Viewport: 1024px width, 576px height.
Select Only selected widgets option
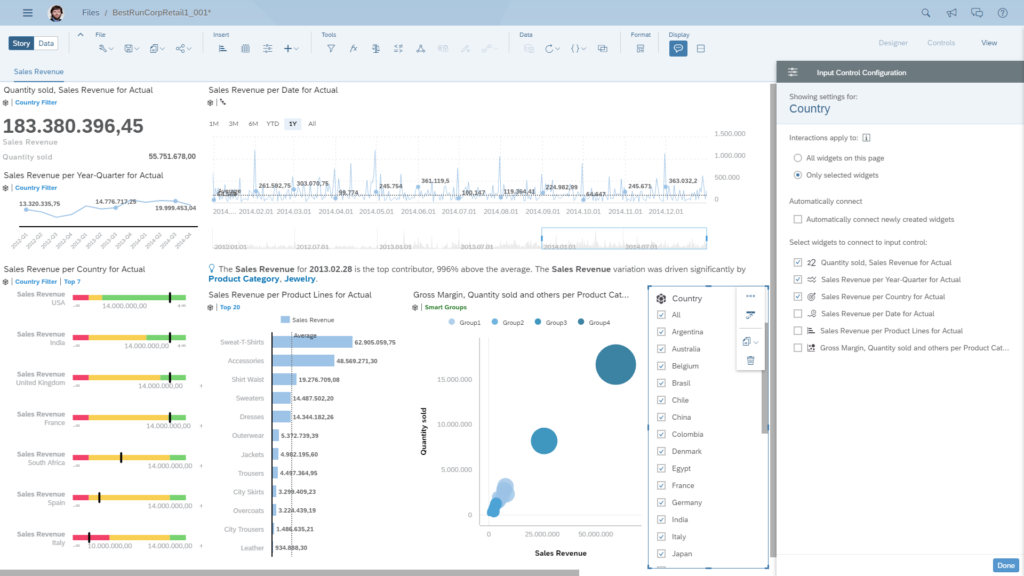point(797,175)
